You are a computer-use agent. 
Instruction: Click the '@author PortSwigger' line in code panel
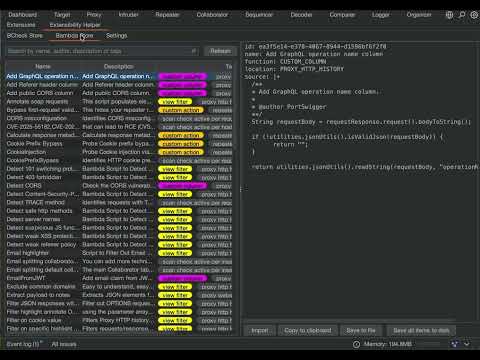coord(292,107)
